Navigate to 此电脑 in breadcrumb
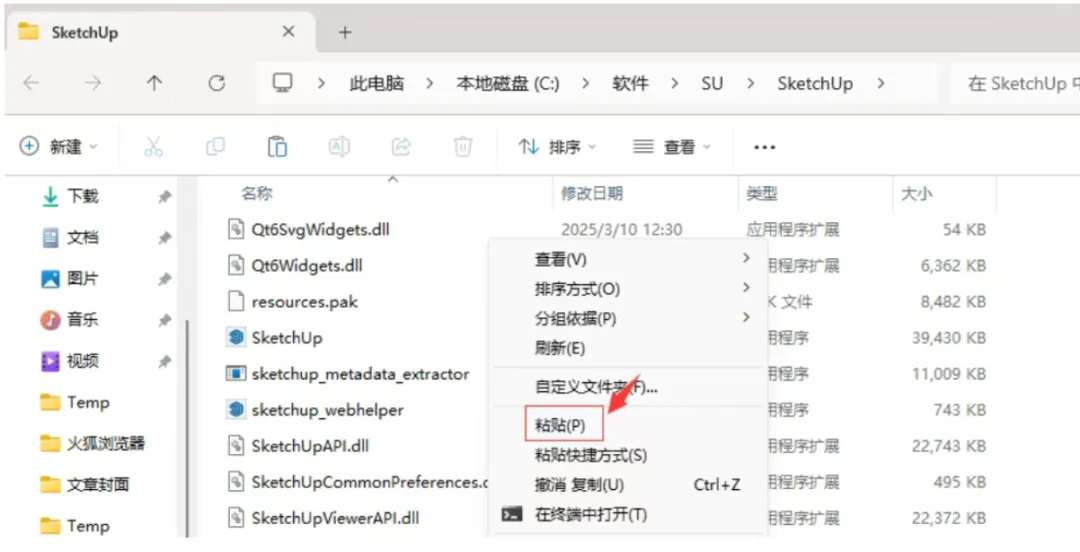The width and height of the screenshot is (1080, 552). pyautogui.click(x=376, y=83)
